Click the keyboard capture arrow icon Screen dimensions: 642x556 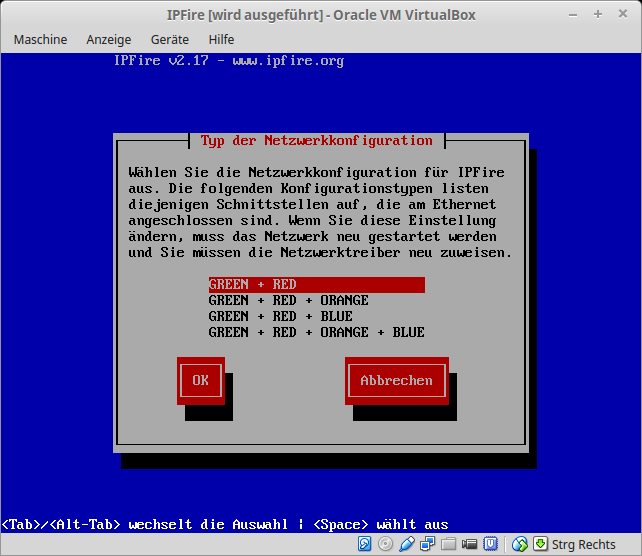540,544
